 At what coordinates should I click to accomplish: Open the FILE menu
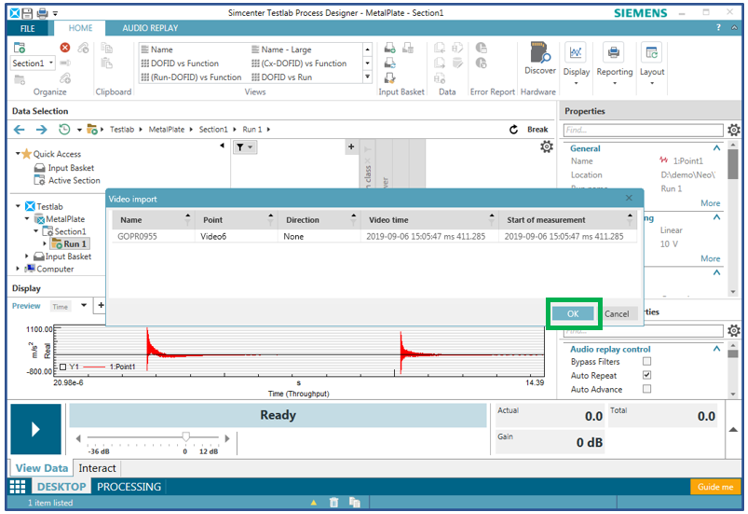[26, 28]
